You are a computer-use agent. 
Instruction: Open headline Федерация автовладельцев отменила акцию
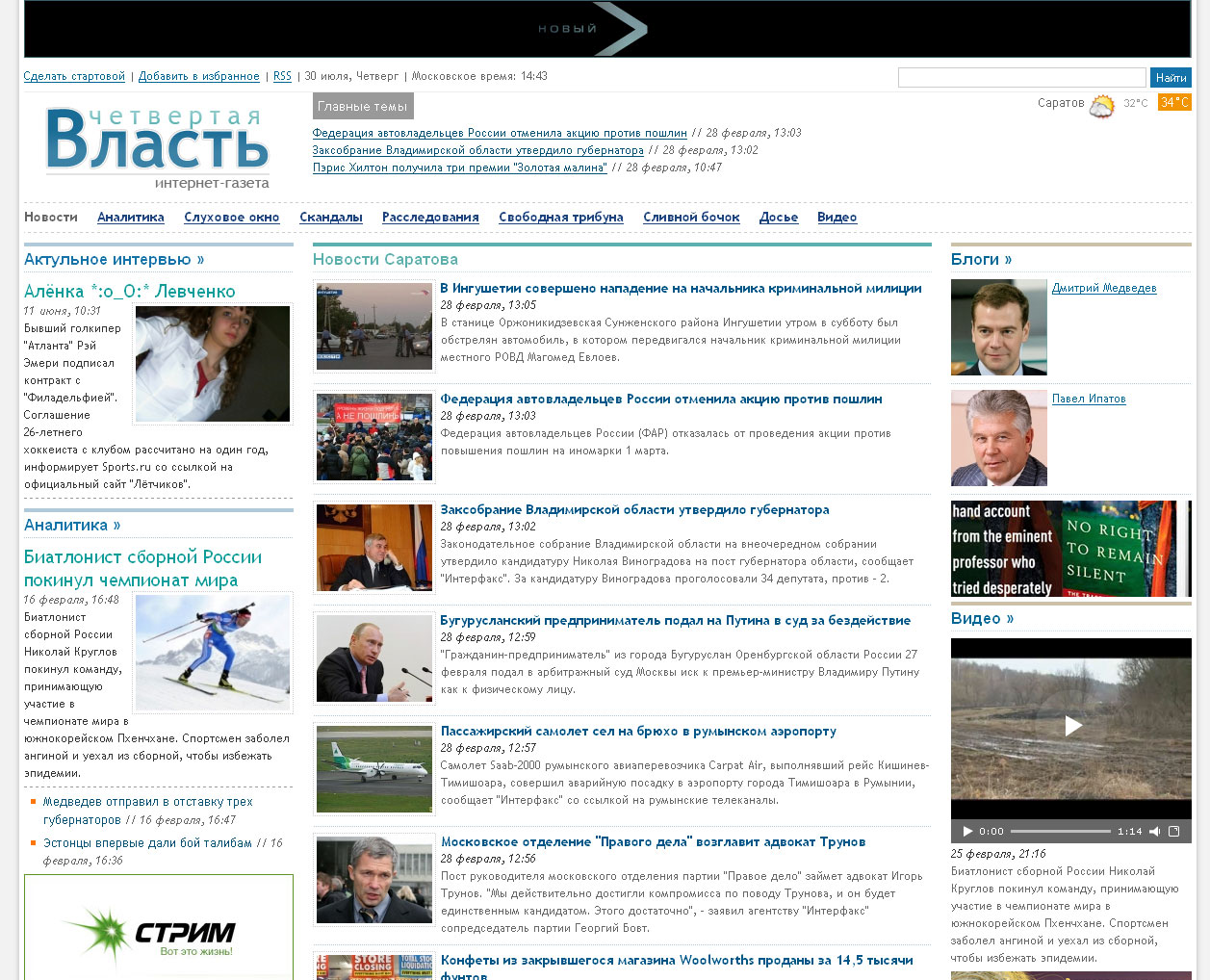(661, 400)
